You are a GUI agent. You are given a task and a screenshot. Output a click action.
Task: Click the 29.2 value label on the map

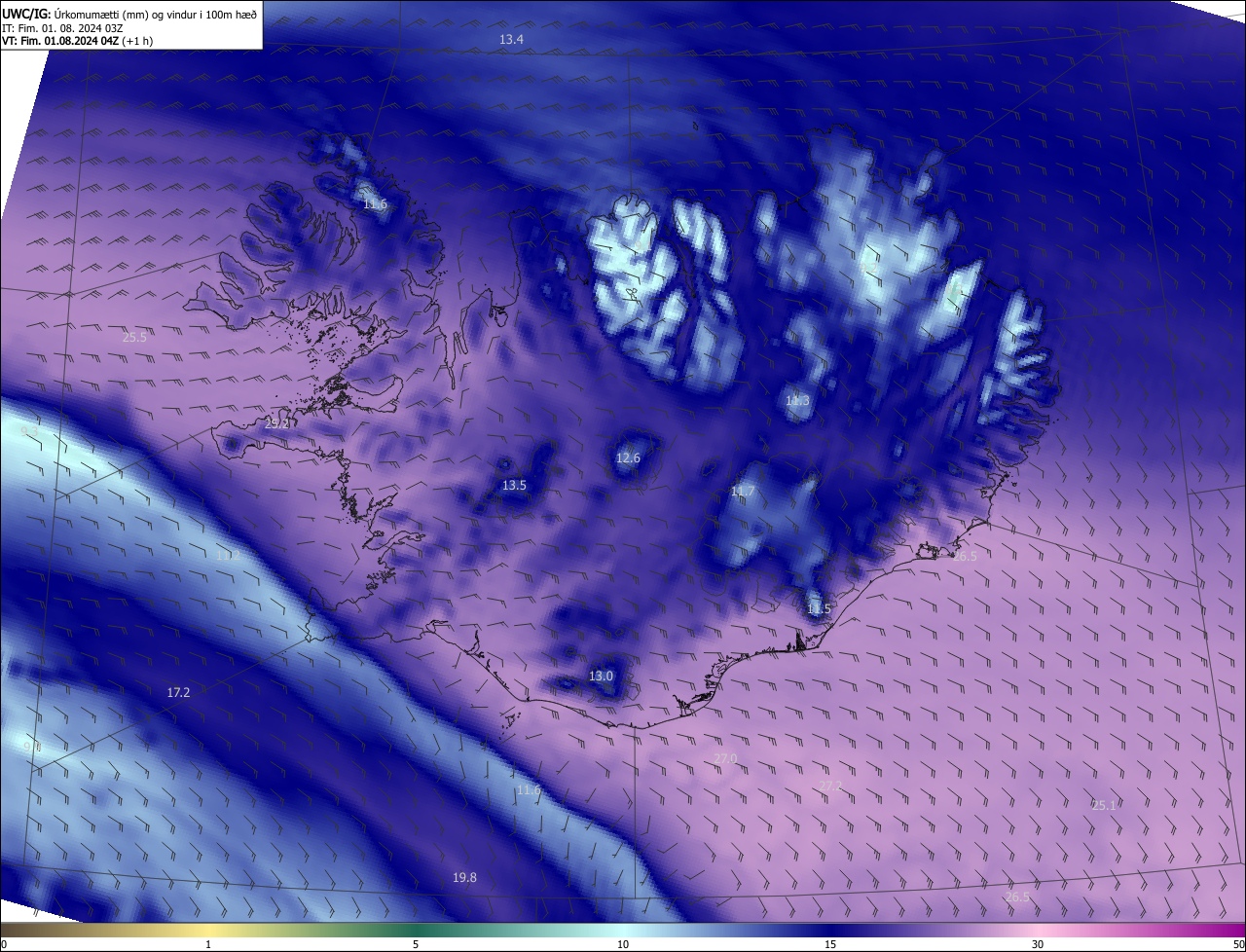coord(276,424)
